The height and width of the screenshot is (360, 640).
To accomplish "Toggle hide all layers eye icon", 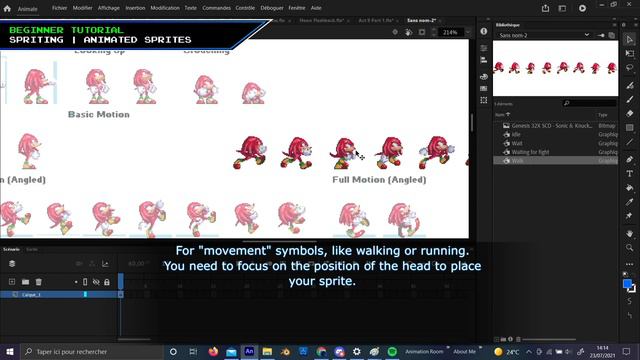I will click(96, 282).
